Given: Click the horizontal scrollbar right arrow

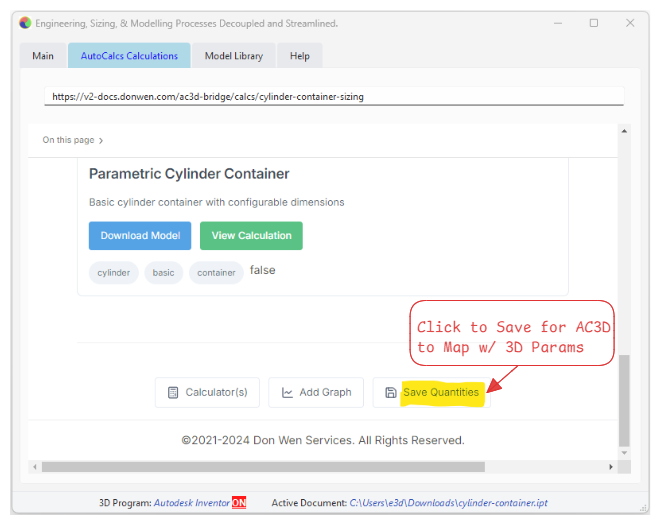Looking at the screenshot, I should (611, 467).
